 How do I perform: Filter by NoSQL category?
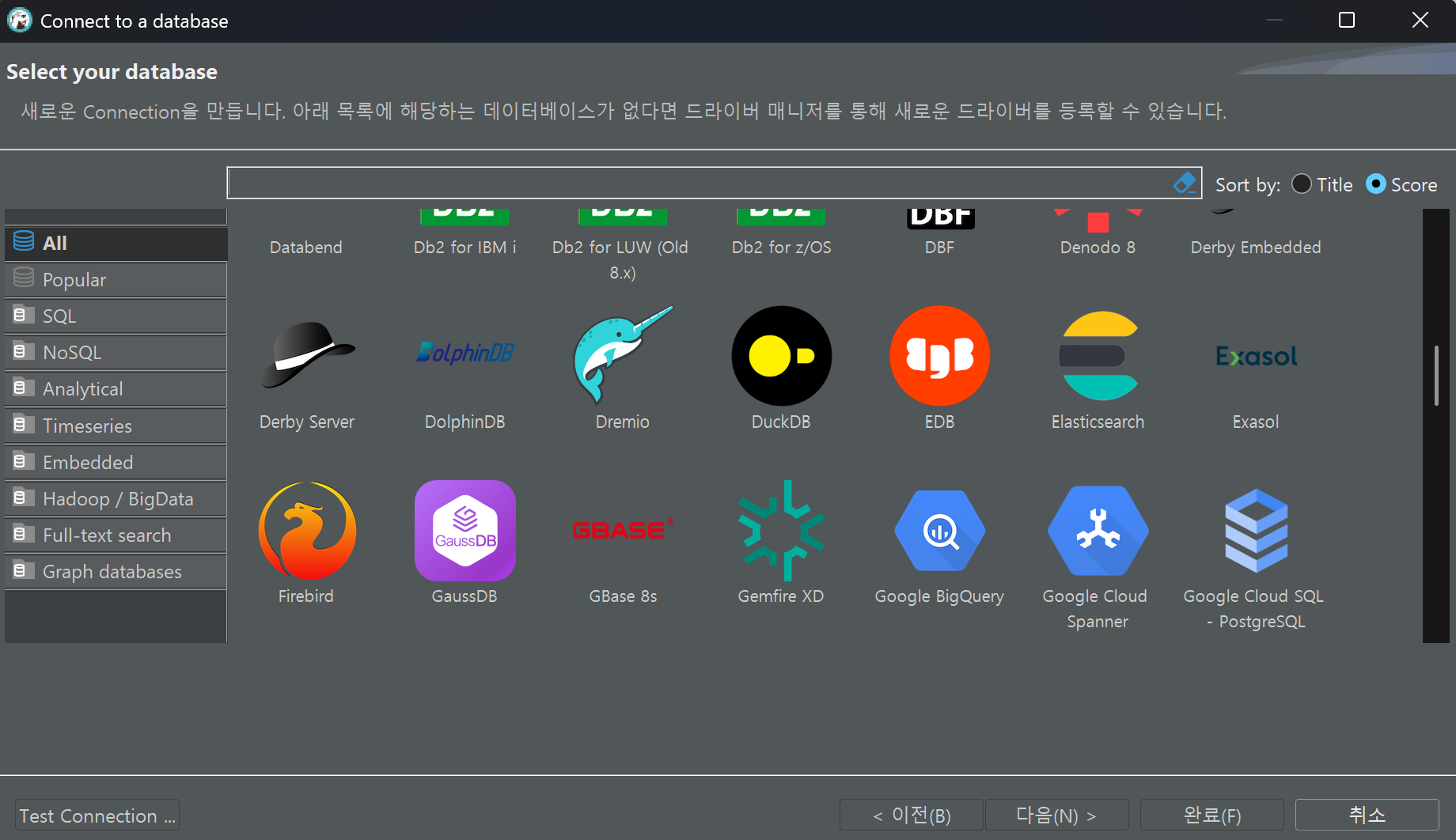tap(116, 353)
